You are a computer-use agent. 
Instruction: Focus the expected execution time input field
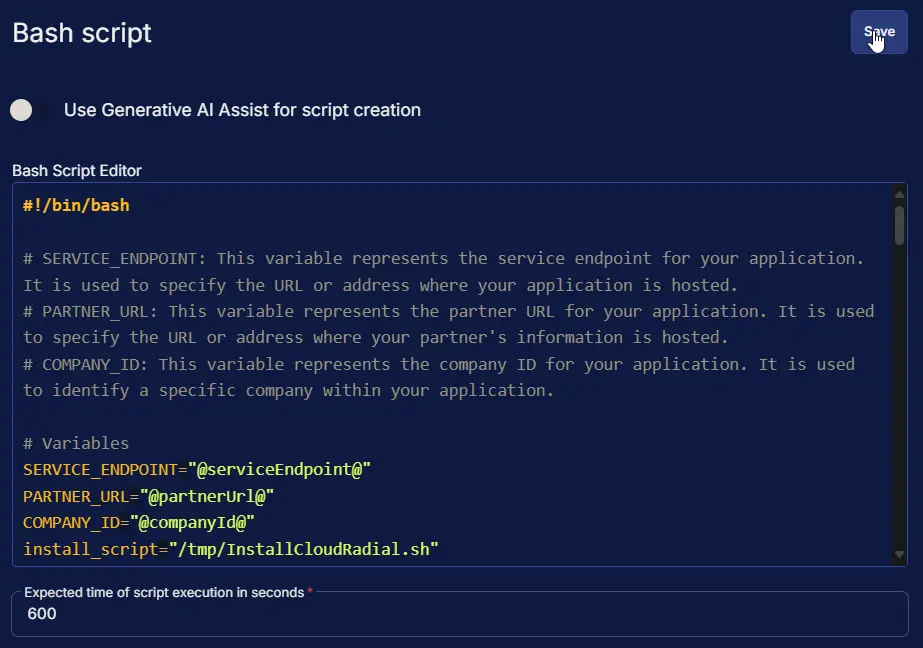tap(460, 614)
